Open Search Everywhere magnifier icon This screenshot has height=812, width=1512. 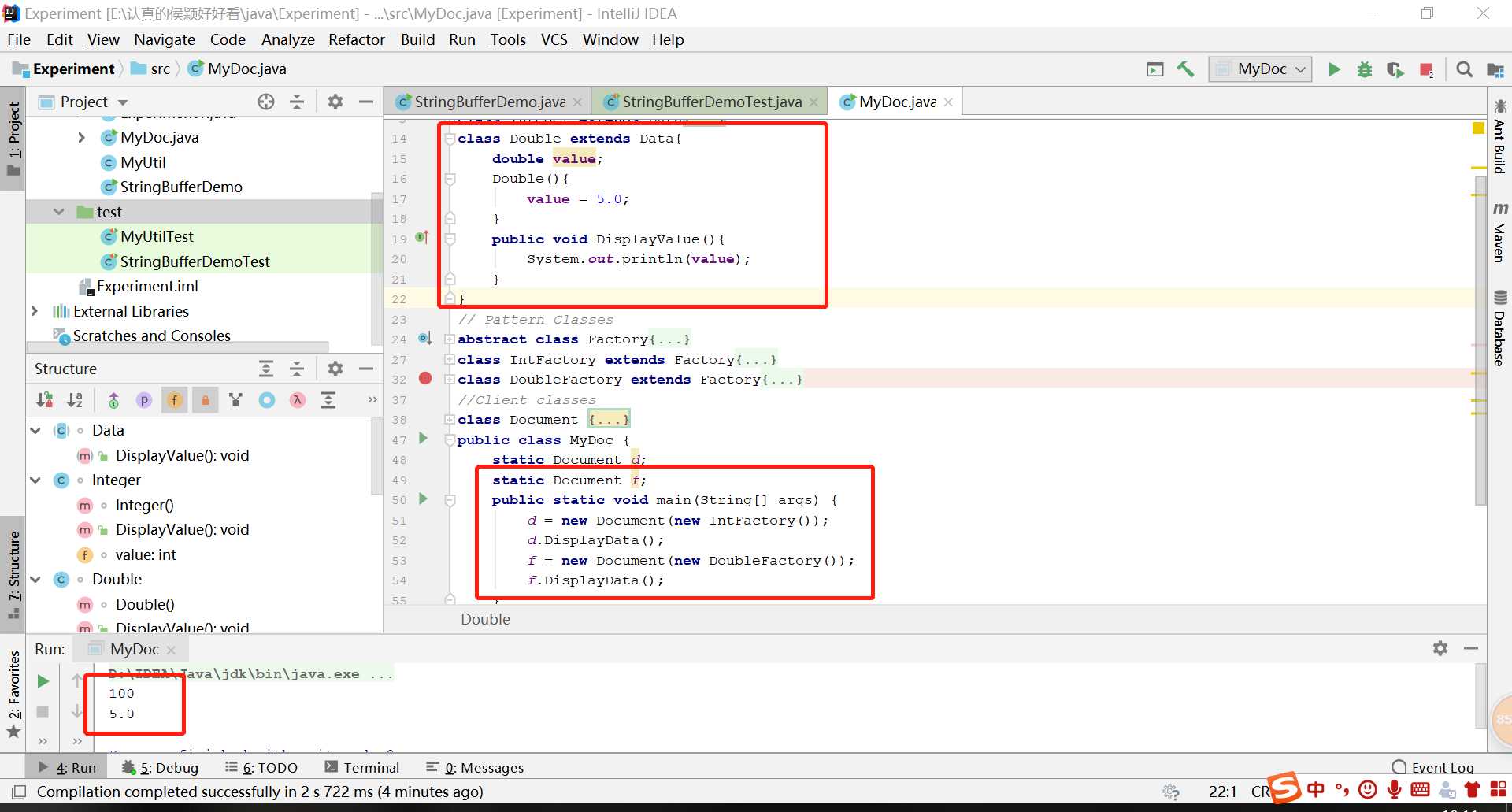tap(1464, 69)
